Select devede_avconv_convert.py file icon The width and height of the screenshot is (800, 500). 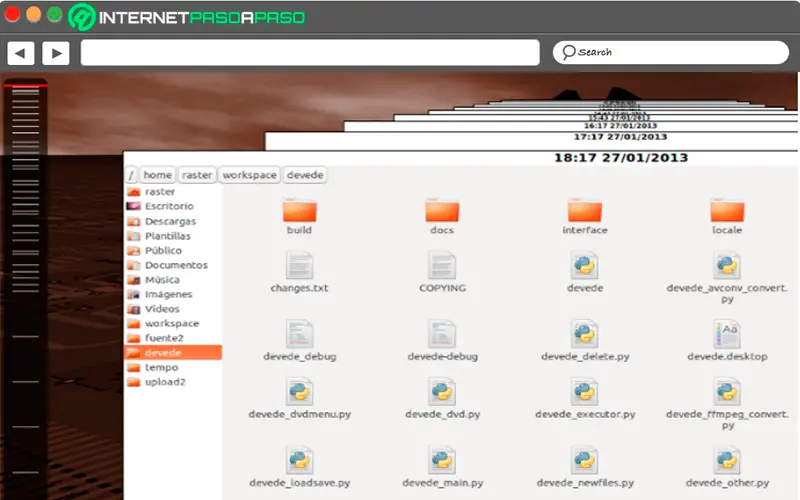coord(727,265)
